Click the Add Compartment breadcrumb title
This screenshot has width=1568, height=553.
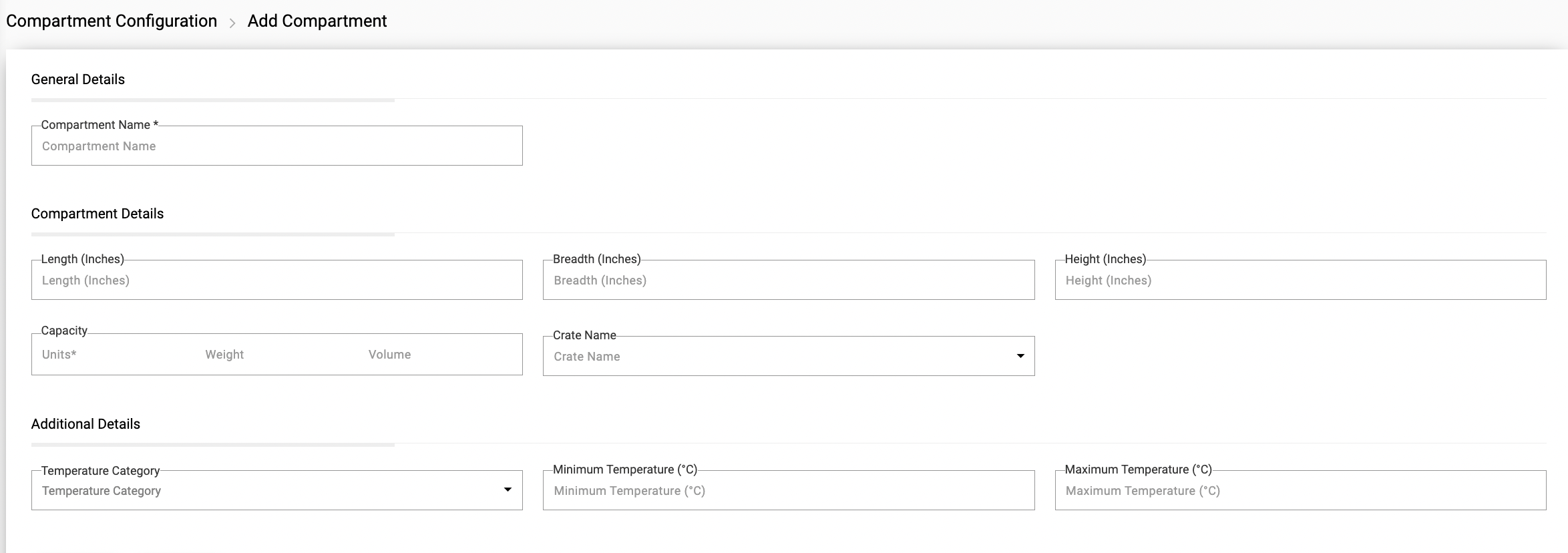point(317,21)
